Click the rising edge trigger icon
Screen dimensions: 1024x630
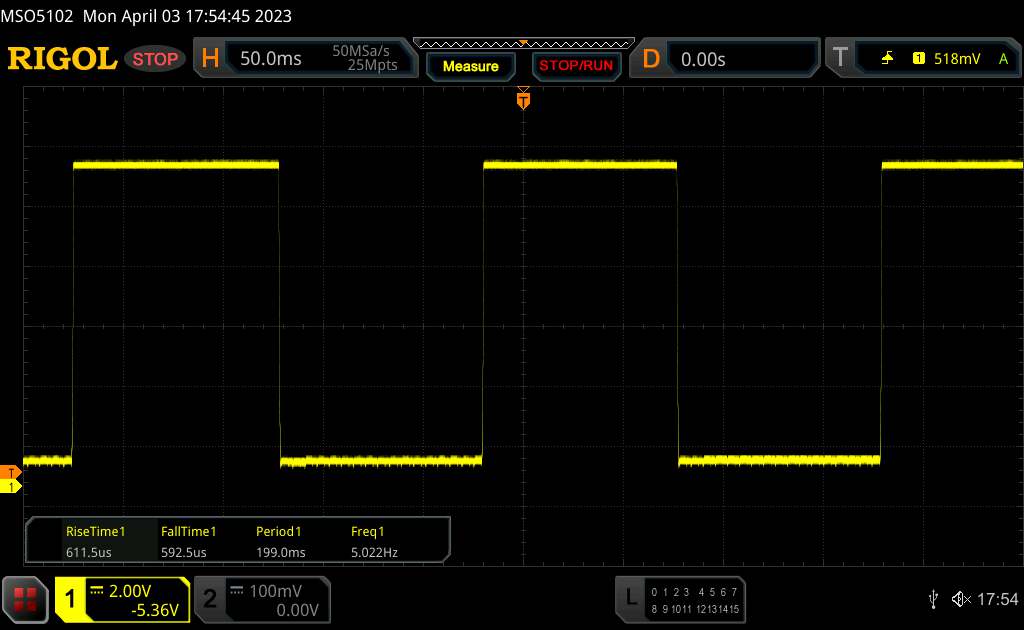887,59
